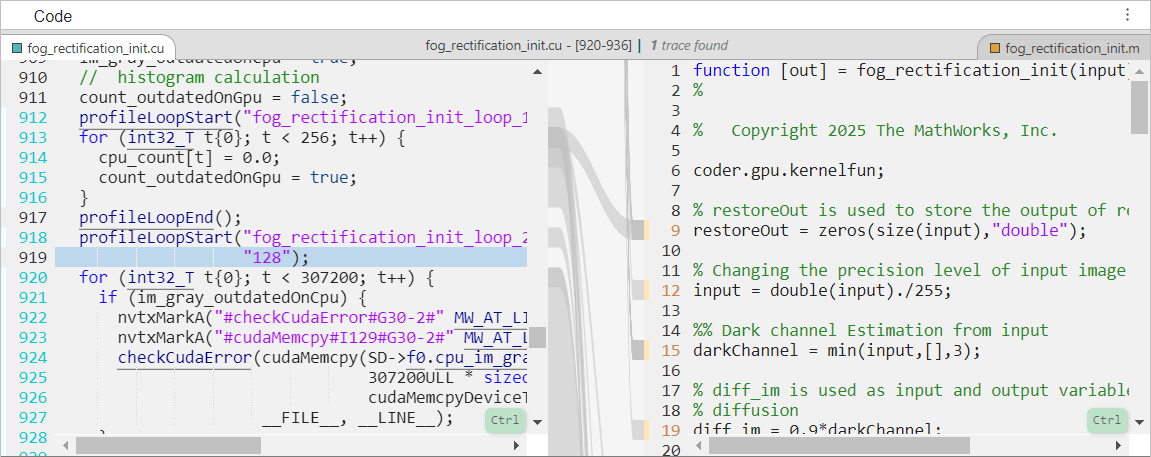Click the right pane horizontal scrollbar thumb
The image size is (1151, 457).
[839, 445]
